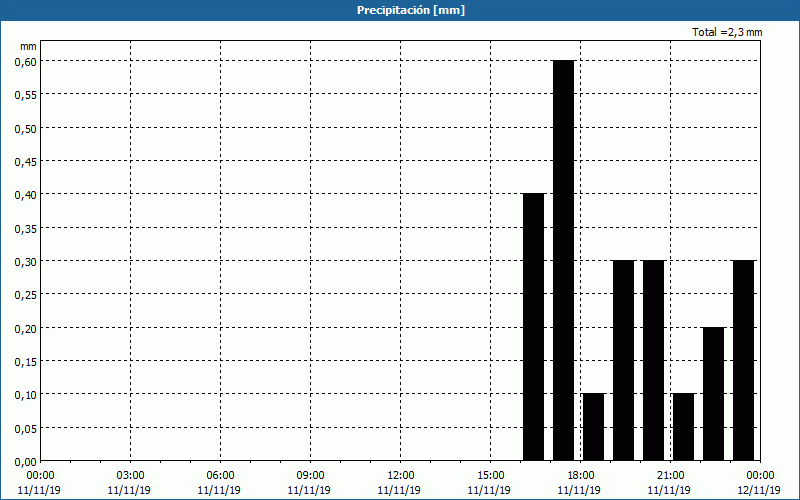
Task: Click the 0,55 y-axis label
Action: (x=26, y=94)
